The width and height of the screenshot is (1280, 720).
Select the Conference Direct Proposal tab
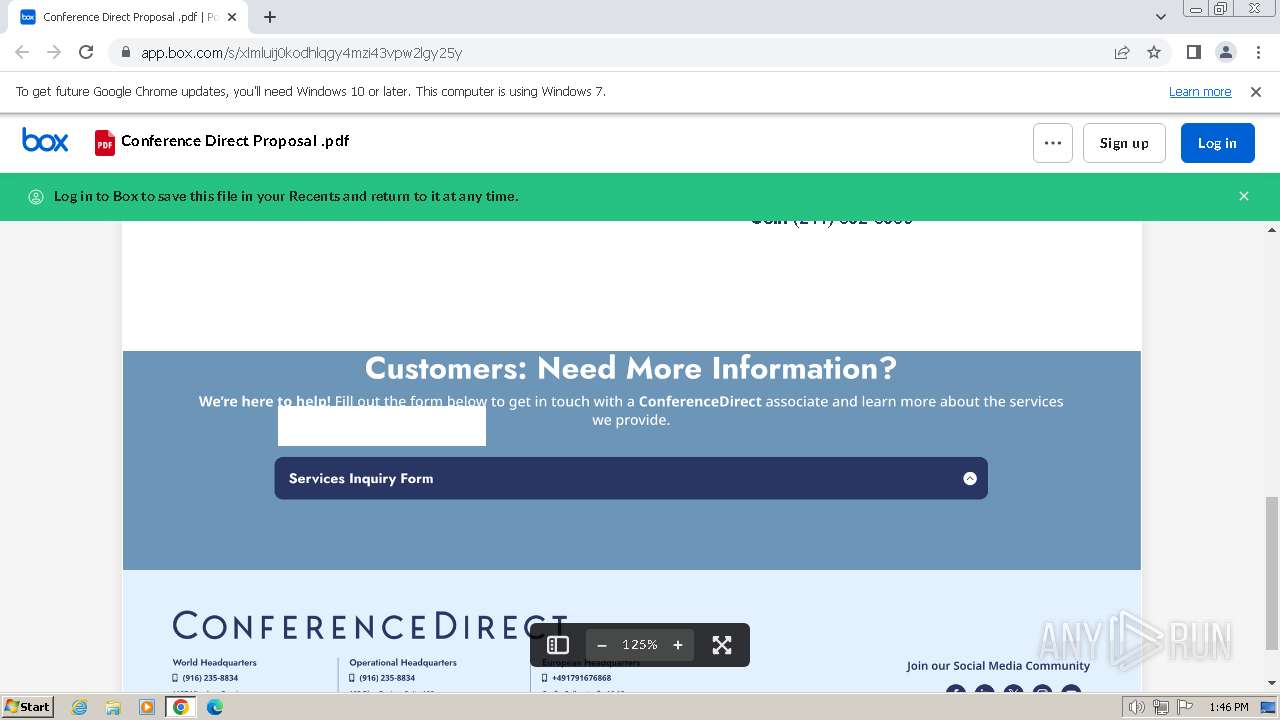130,17
